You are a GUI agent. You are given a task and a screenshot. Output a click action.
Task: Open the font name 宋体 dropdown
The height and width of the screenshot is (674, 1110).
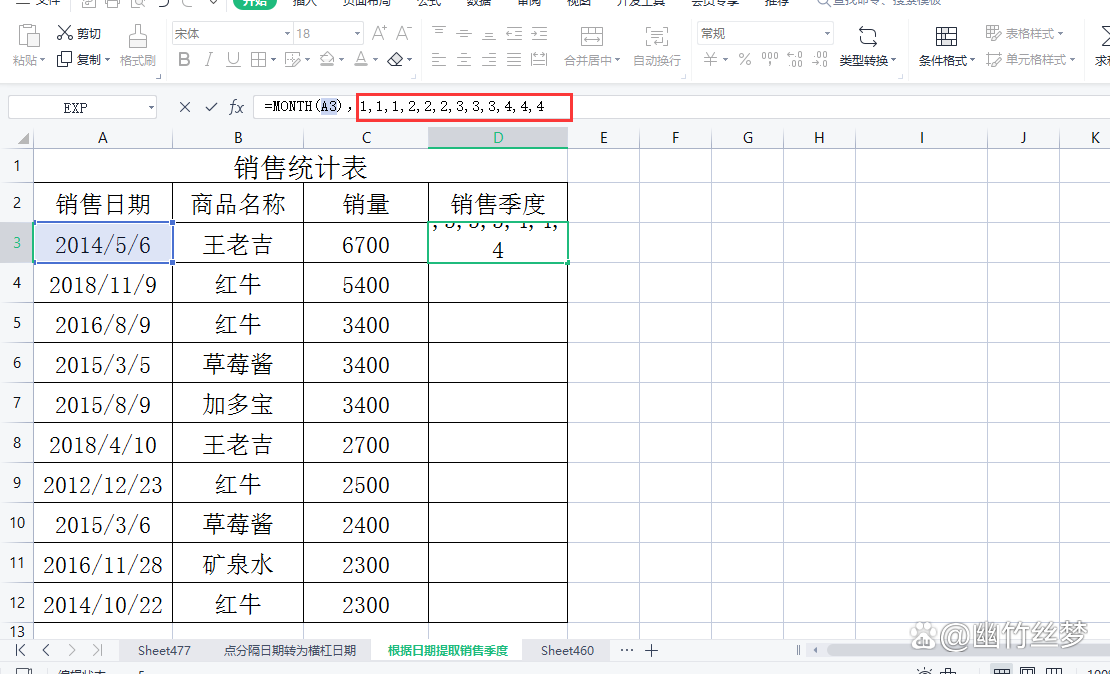point(287,33)
